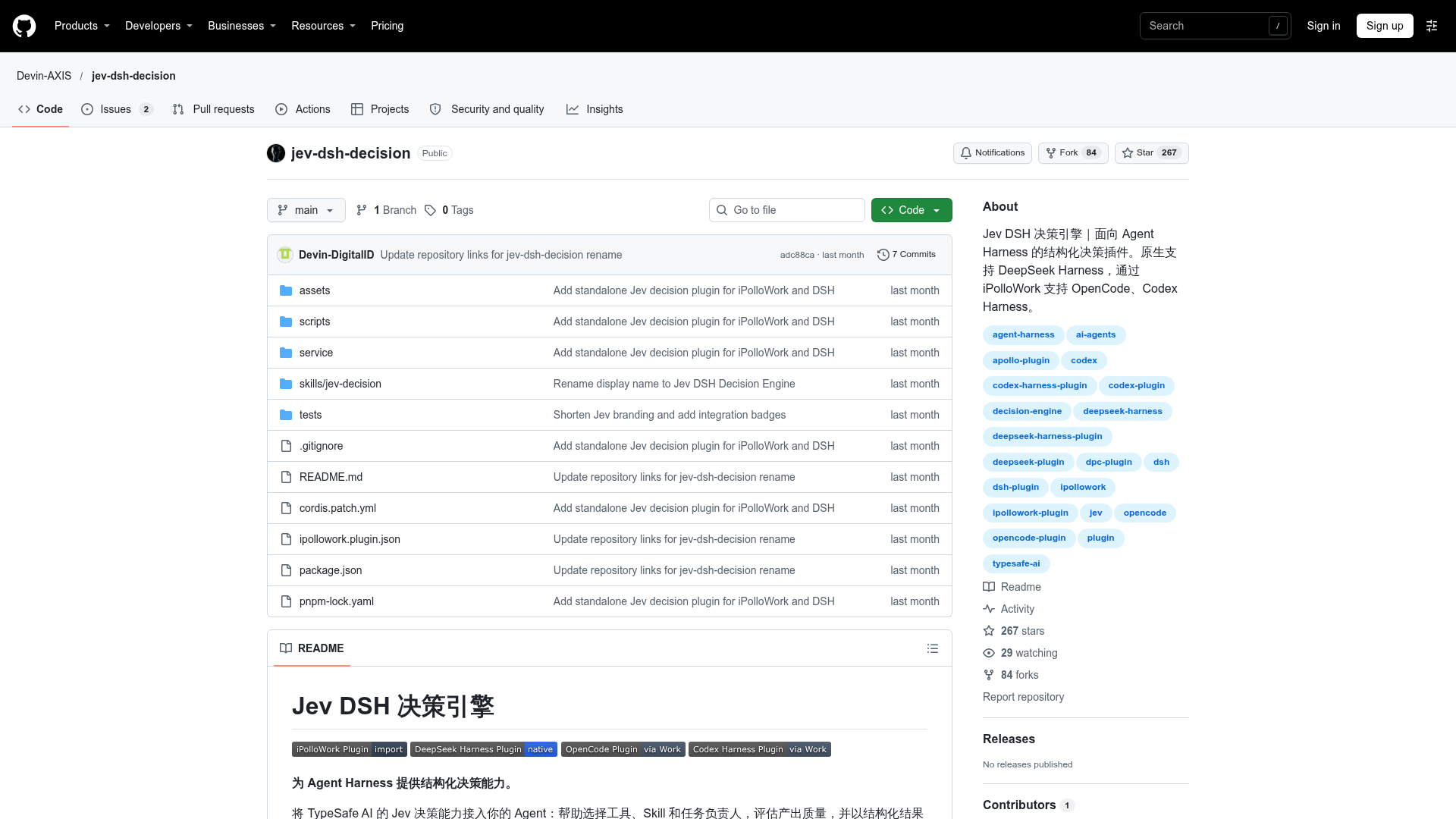
Task: Click the .gitignore file icon
Action: 286,446
